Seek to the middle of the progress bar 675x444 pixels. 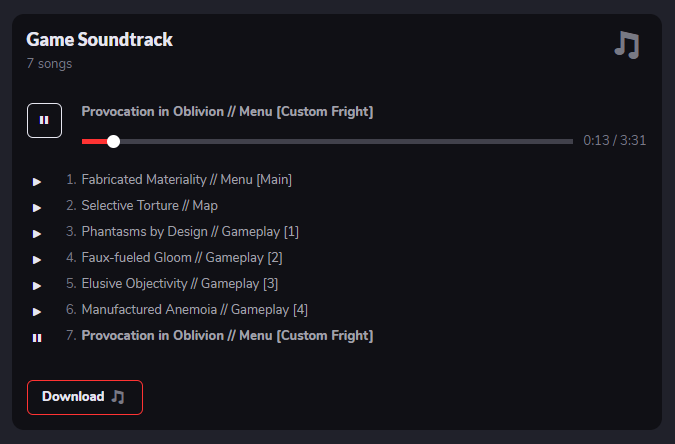coord(328,141)
